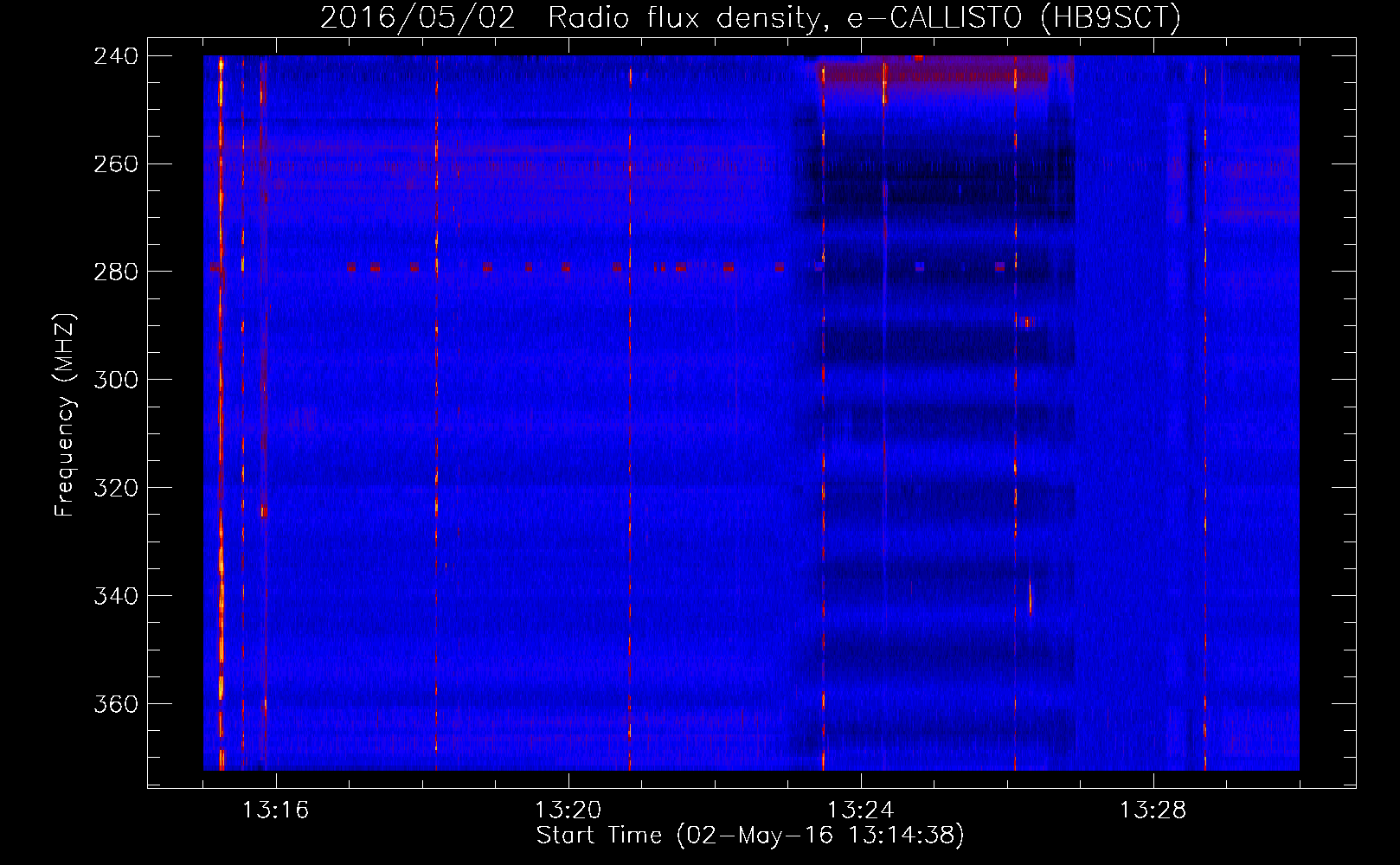Screen dimensions: 1400x865
Task: Click the 13:20 time tick label
Action: coord(568,811)
